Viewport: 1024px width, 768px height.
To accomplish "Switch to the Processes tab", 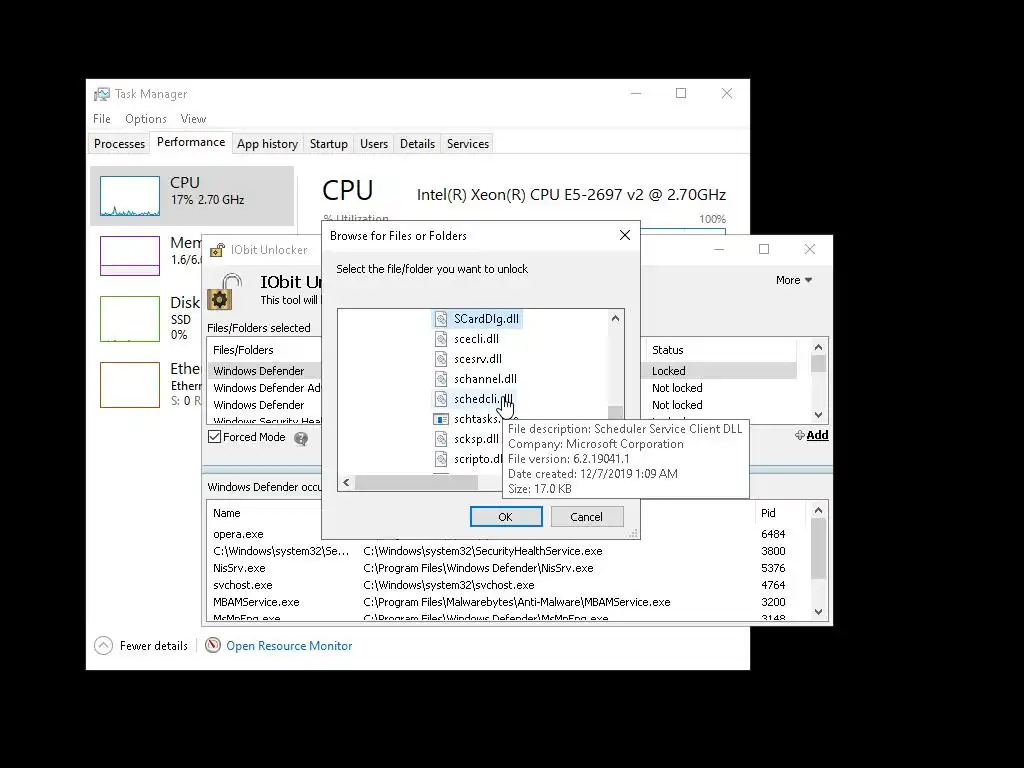I will pos(120,144).
